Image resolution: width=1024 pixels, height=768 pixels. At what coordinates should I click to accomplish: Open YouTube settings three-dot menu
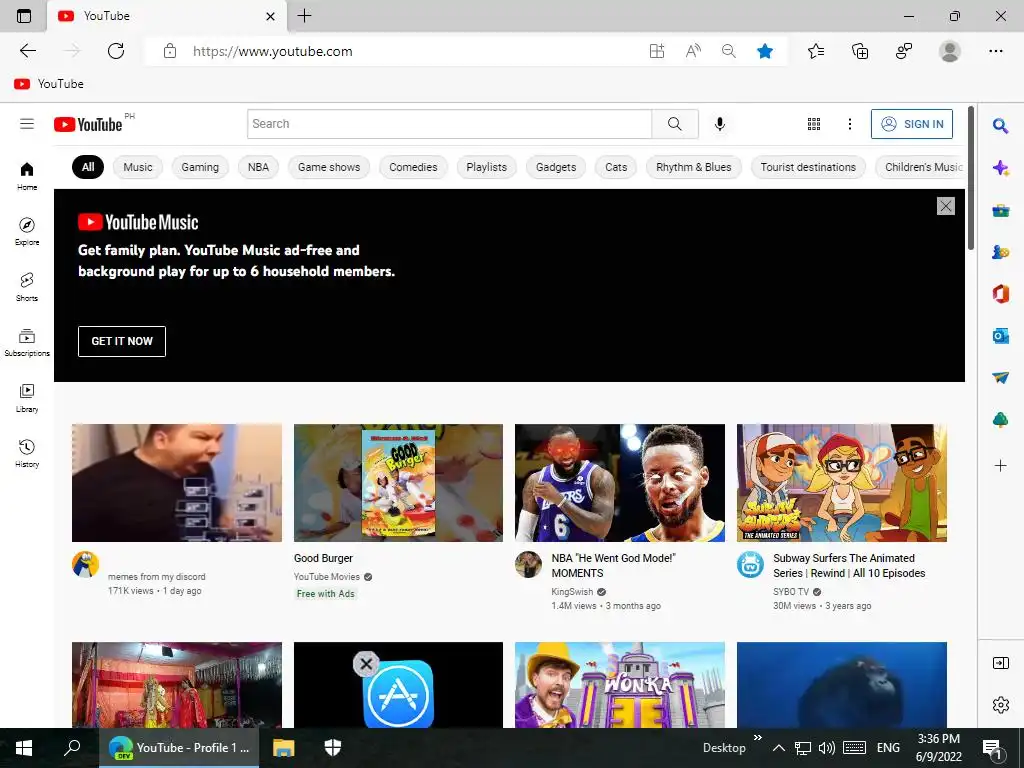(x=850, y=124)
